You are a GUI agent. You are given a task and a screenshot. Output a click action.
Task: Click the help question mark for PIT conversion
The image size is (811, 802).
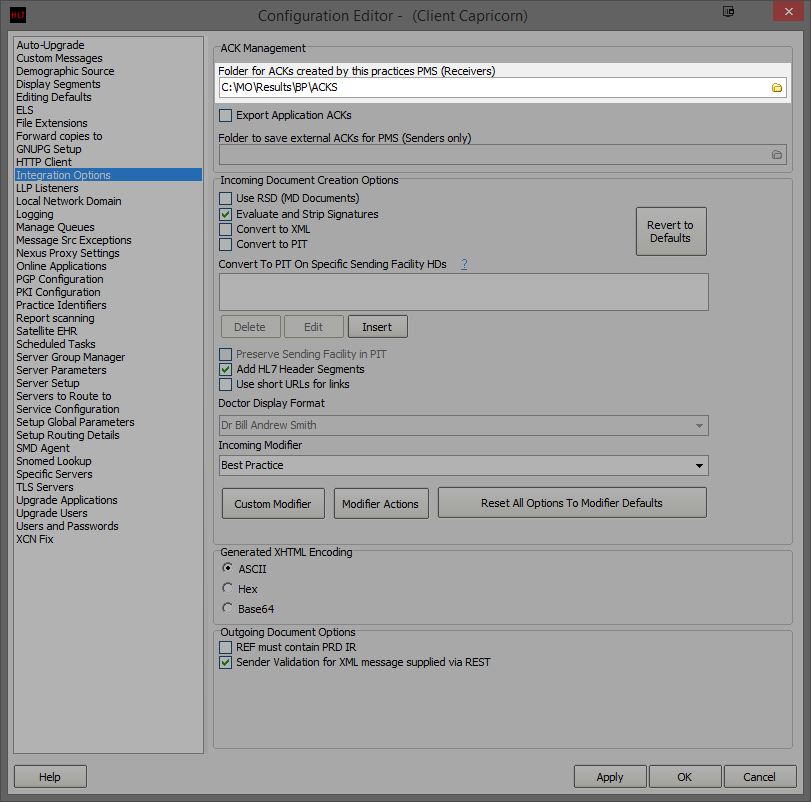(x=464, y=264)
